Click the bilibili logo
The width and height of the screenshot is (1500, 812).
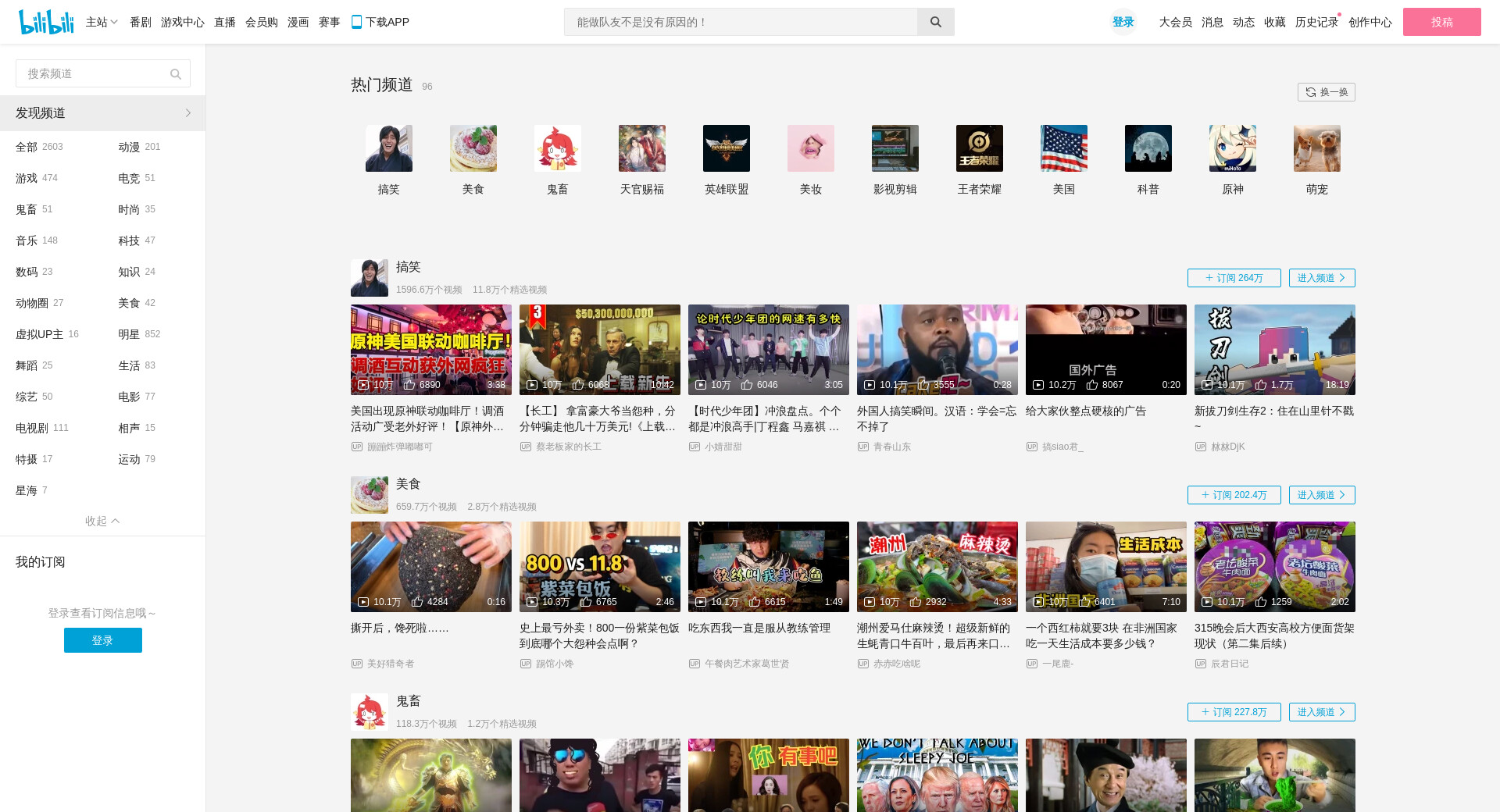click(45, 22)
